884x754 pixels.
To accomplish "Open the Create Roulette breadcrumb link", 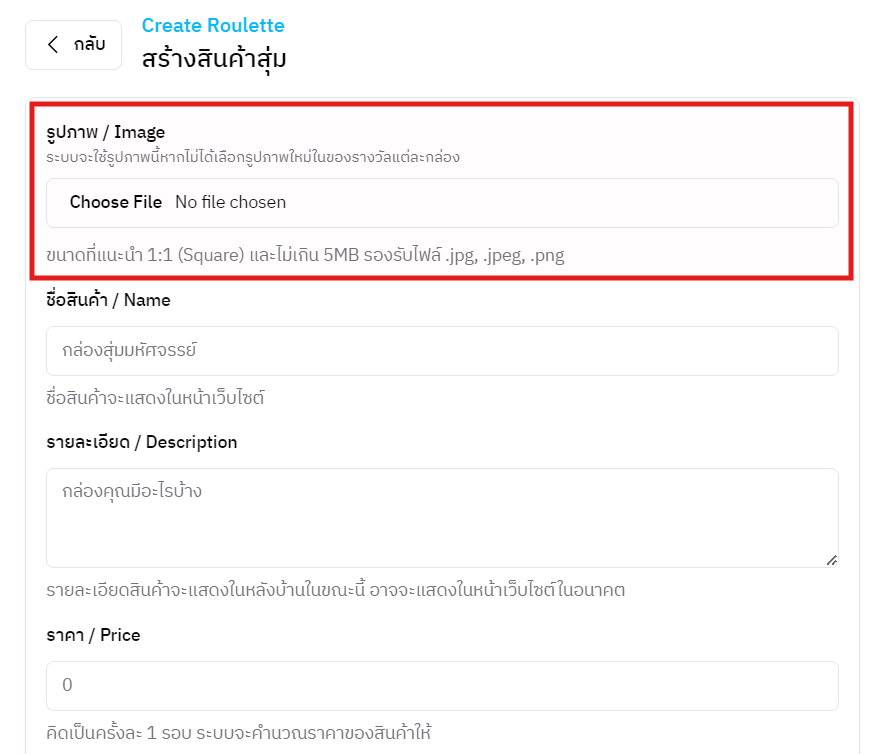I will click(x=212, y=26).
